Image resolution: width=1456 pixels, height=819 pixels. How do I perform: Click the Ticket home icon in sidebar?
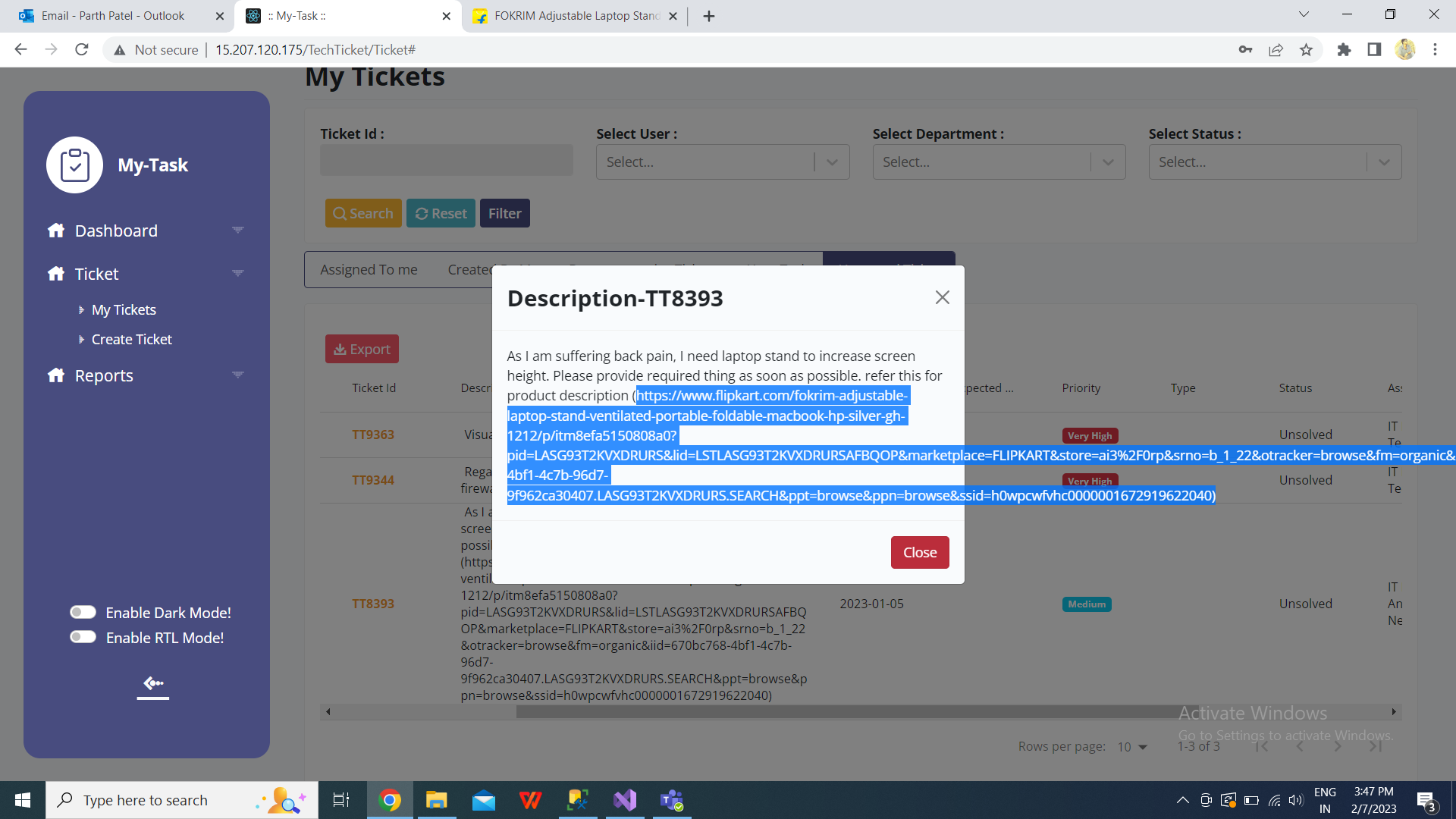[56, 274]
